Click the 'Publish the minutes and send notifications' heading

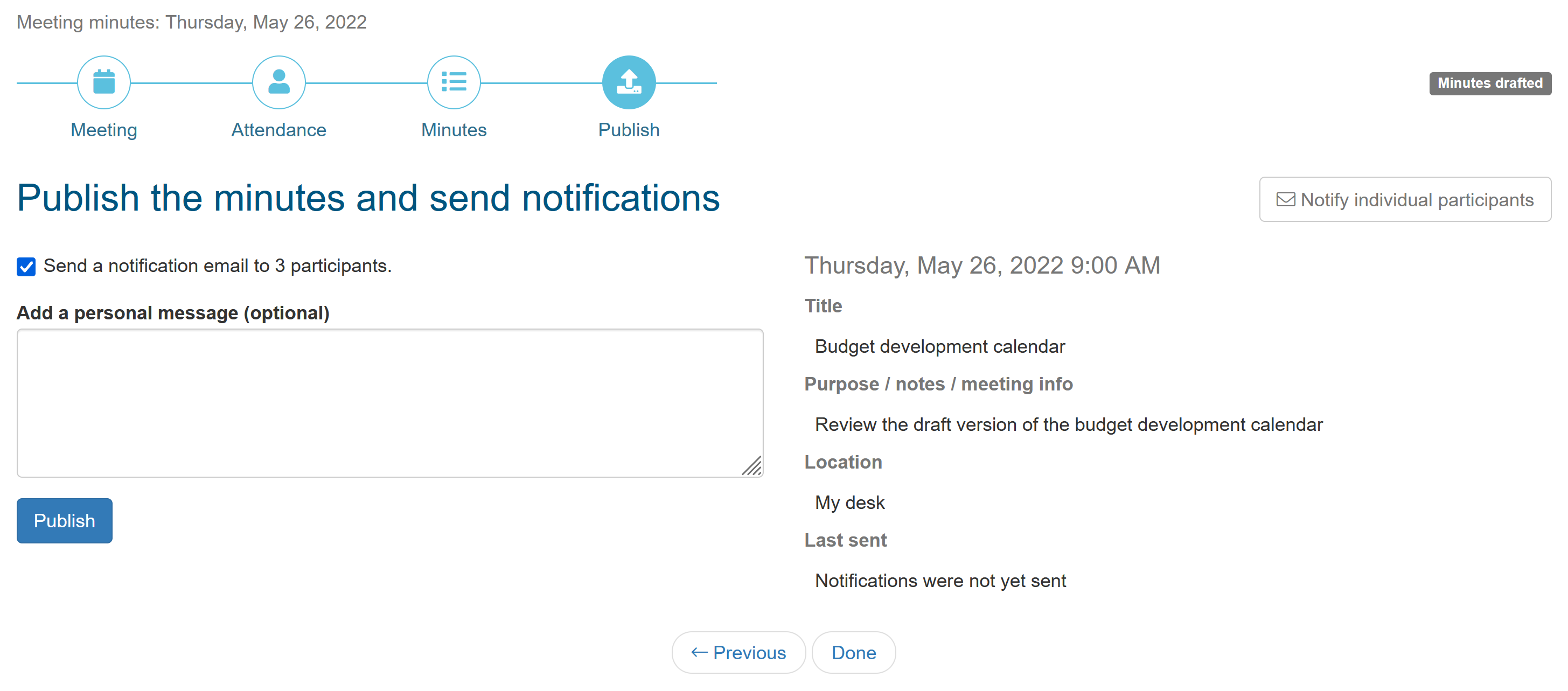[368, 198]
